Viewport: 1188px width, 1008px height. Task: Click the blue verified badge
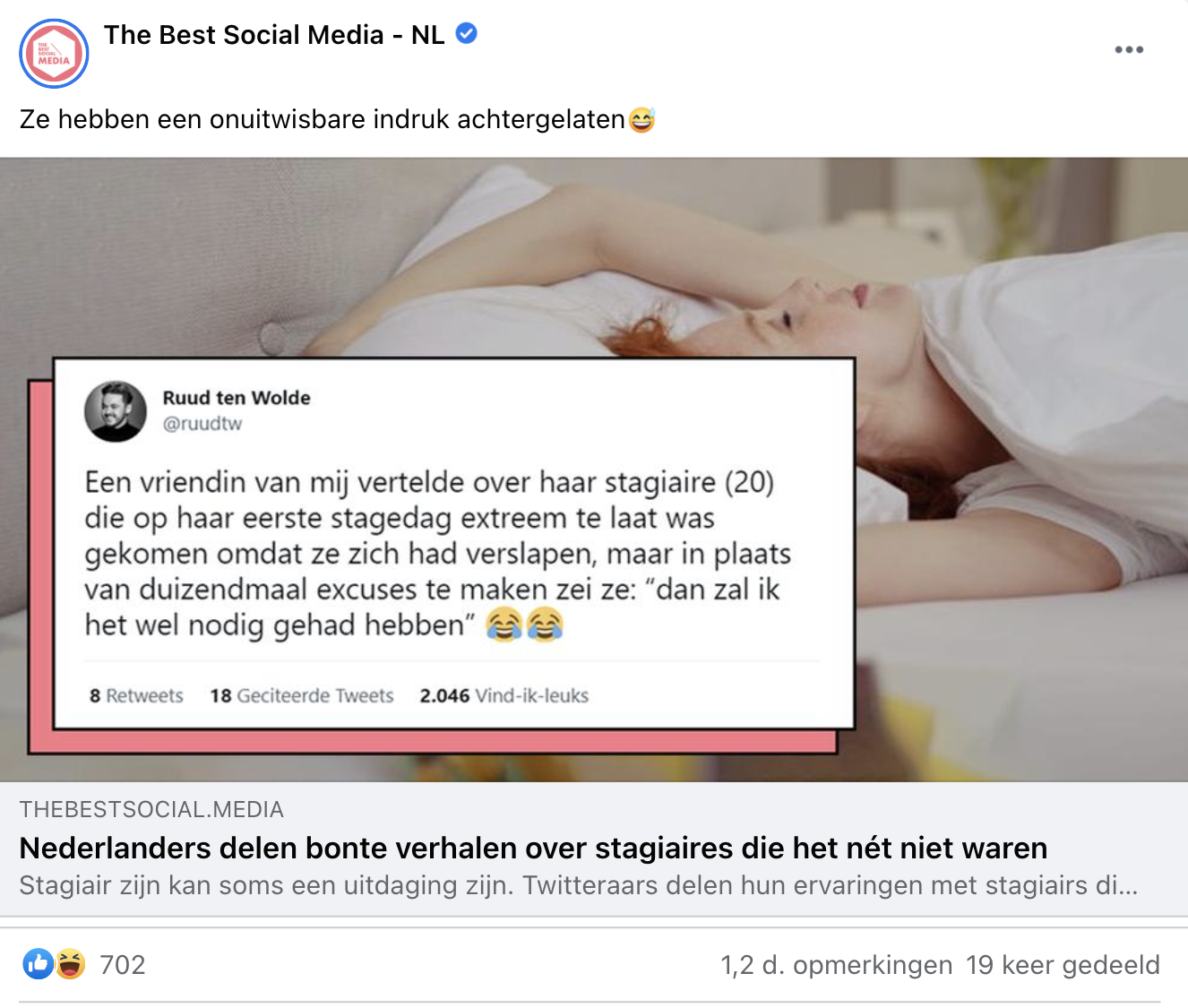467,34
